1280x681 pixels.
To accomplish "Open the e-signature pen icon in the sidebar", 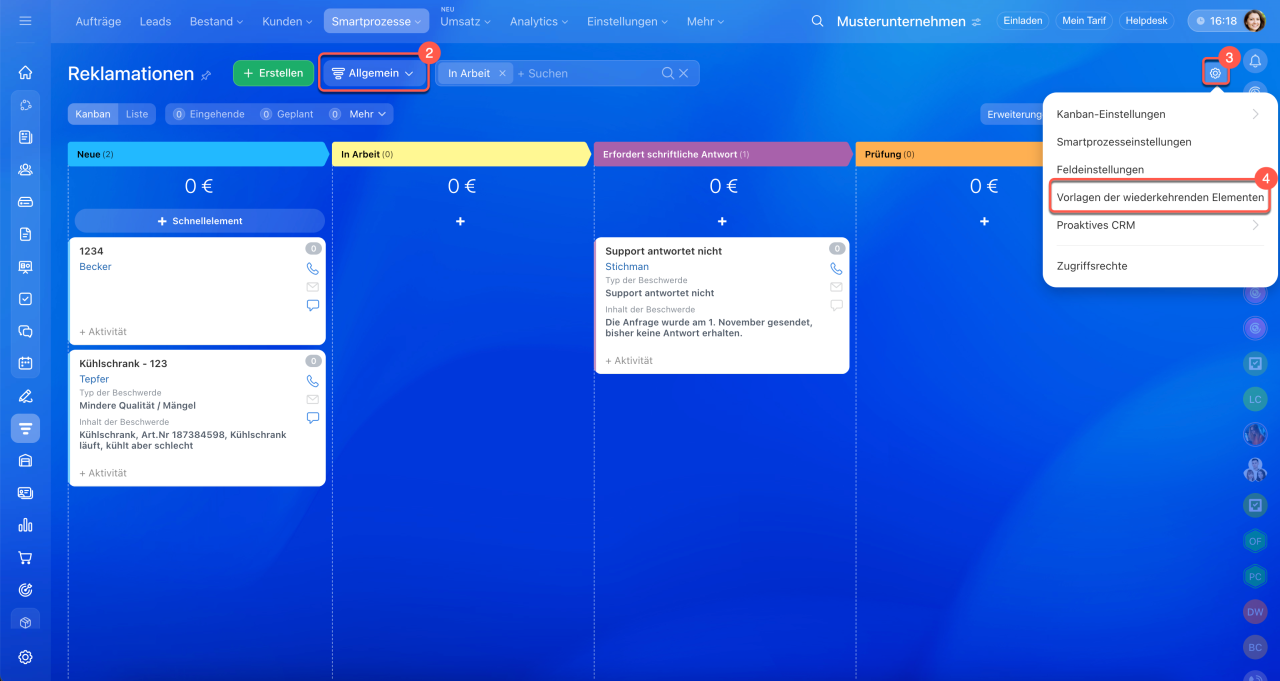I will click(x=25, y=396).
